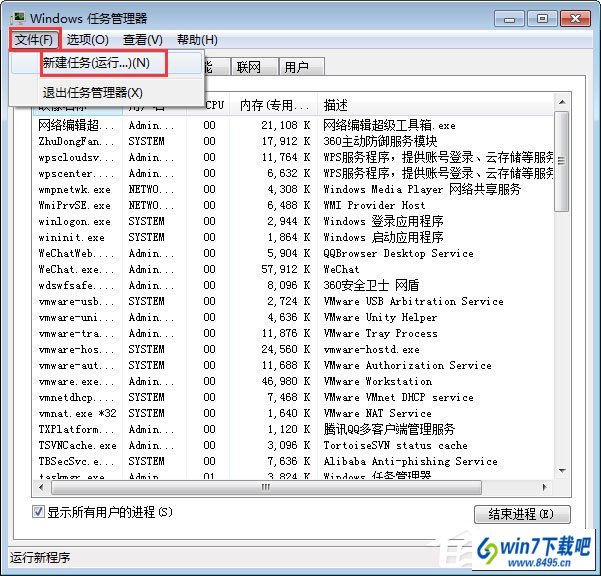The height and width of the screenshot is (576, 601).
Task: Select the wpscloudsv... process row
Action: tap(293, 158)
